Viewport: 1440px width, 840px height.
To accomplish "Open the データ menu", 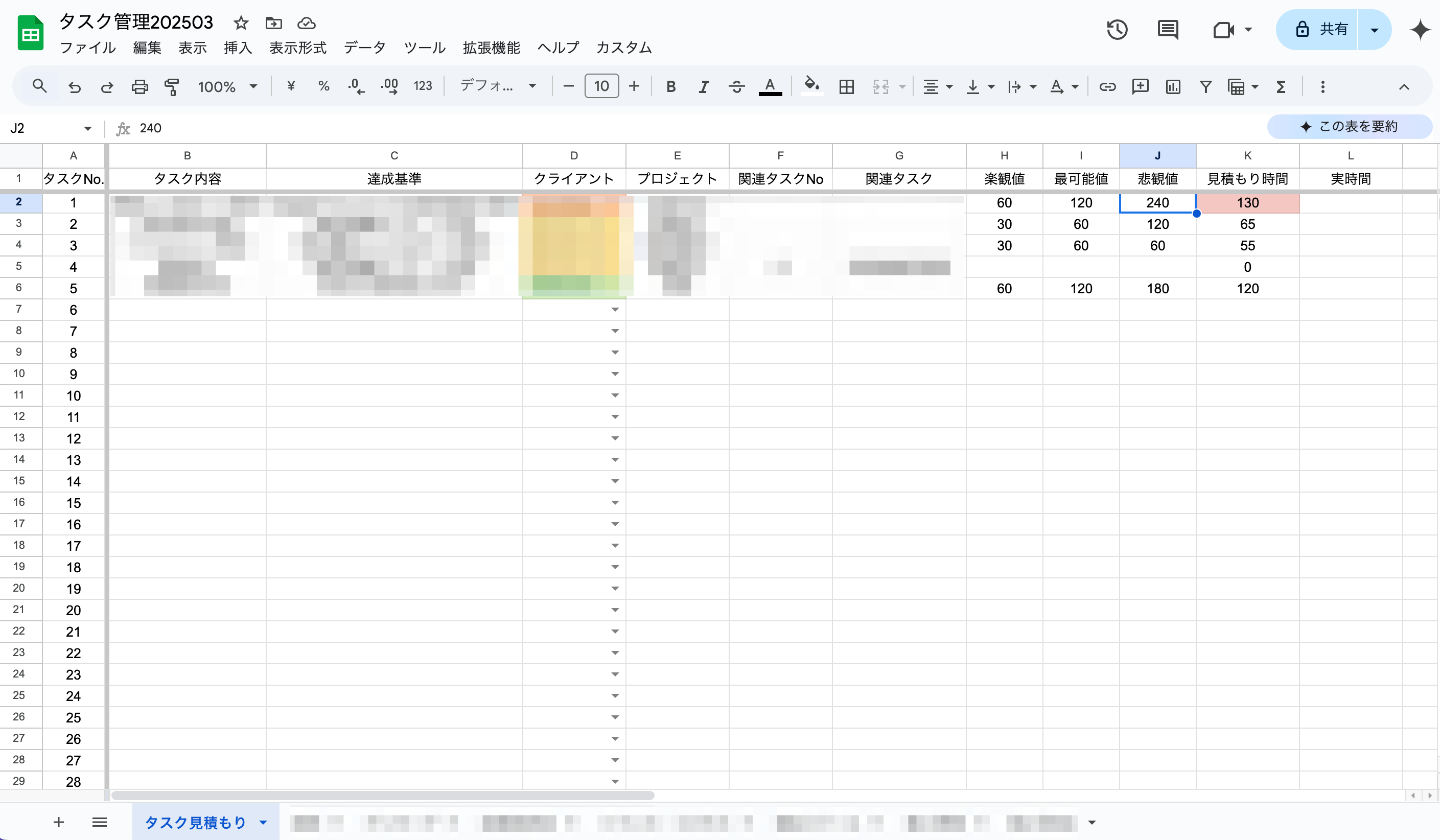I will 365,48.
